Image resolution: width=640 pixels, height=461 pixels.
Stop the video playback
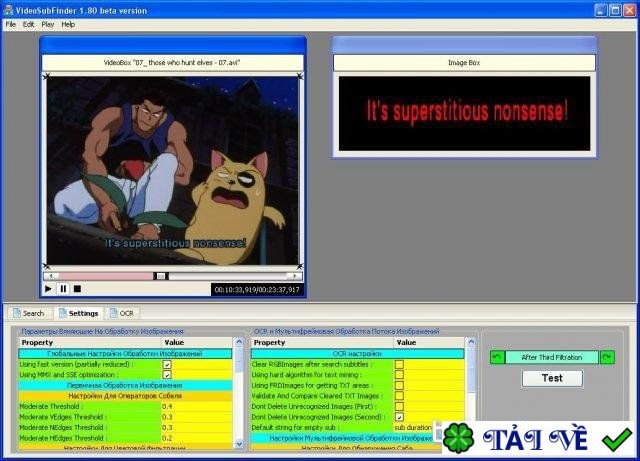coord(77,289)
